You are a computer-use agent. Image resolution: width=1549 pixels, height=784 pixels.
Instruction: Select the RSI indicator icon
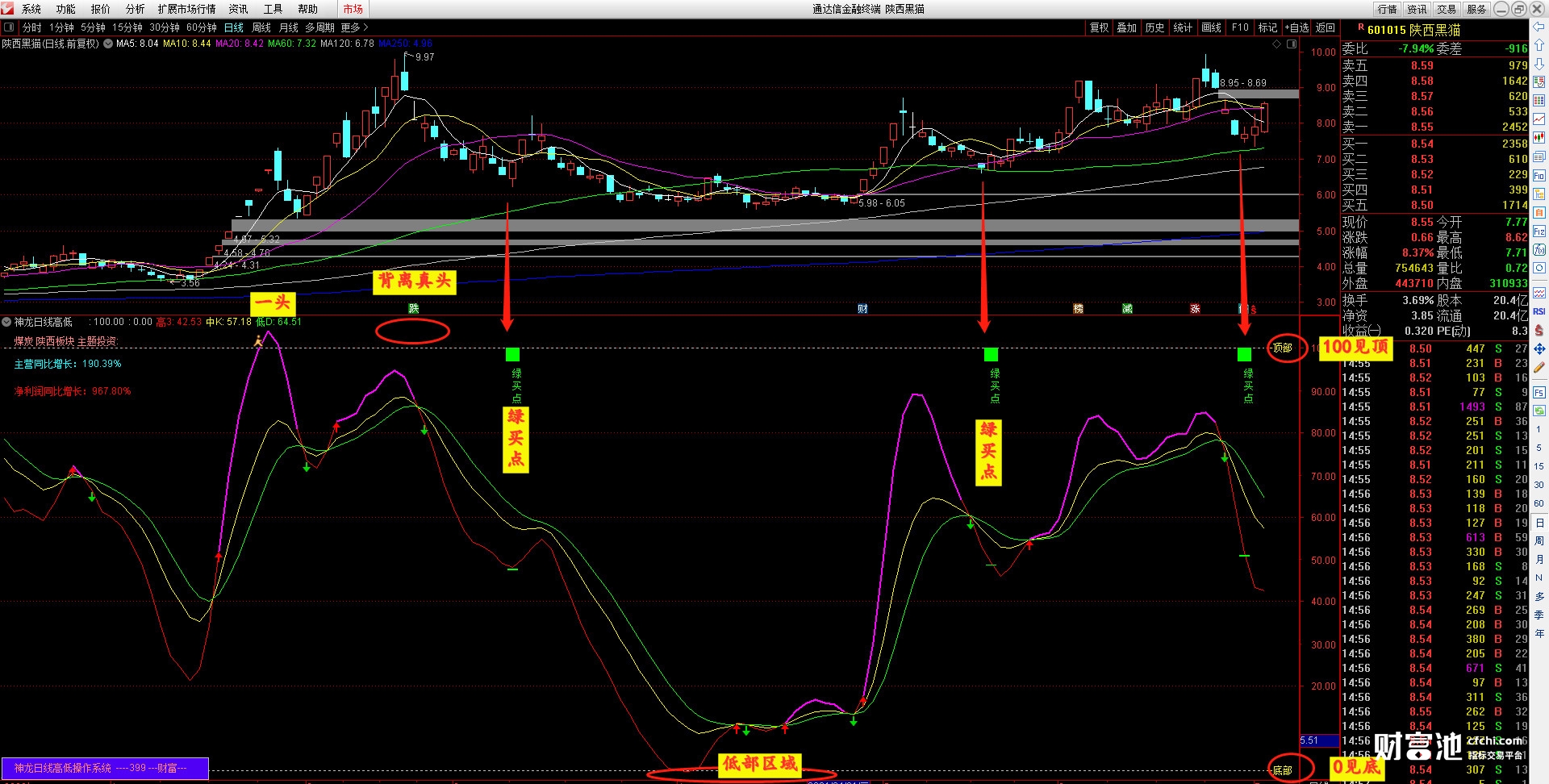coord(1539,311)
